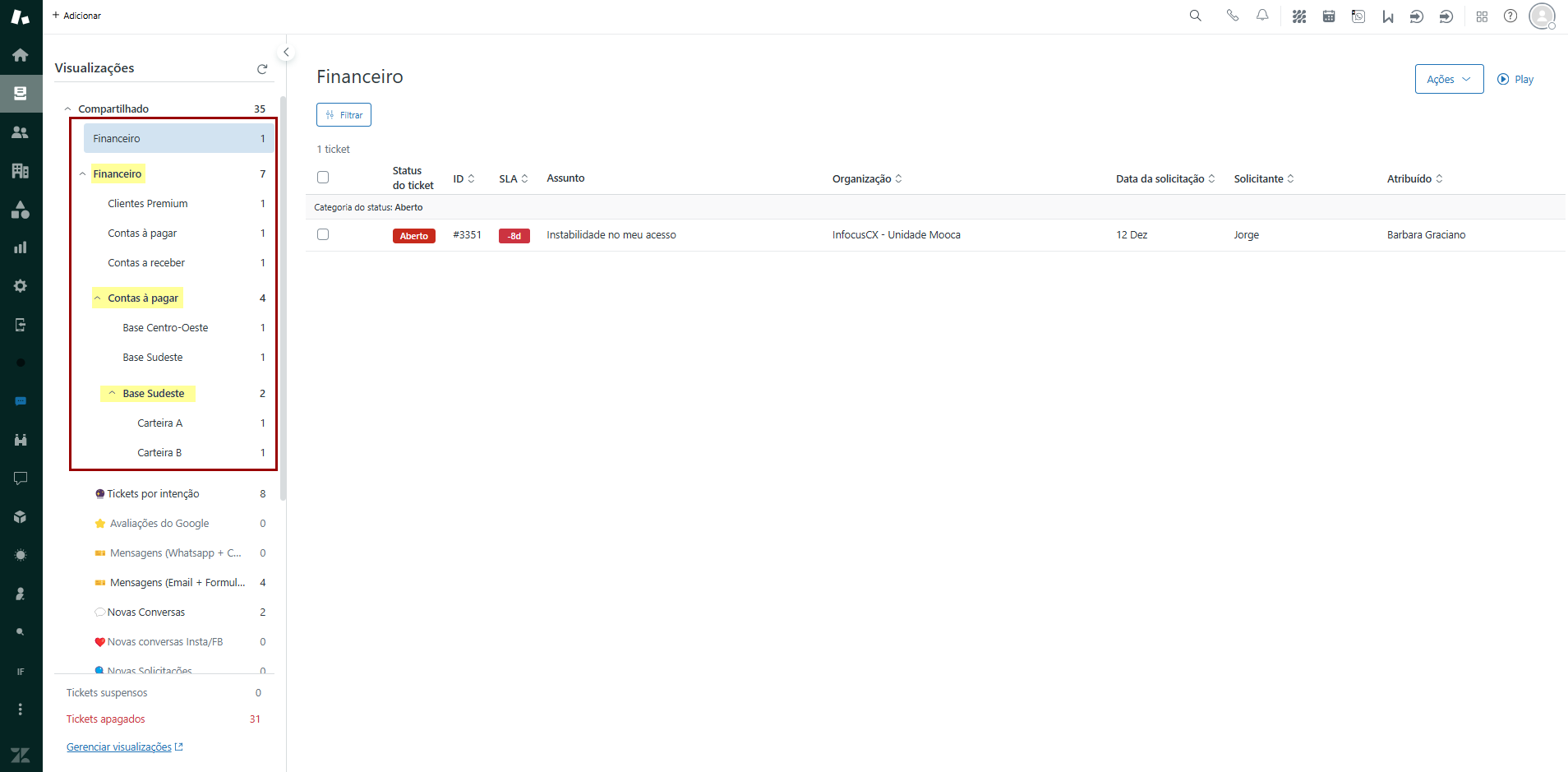The width and height of the screenshot is (1568, 772).
Task: Click the search magnifier icon
Action: tap(1195, 16)
